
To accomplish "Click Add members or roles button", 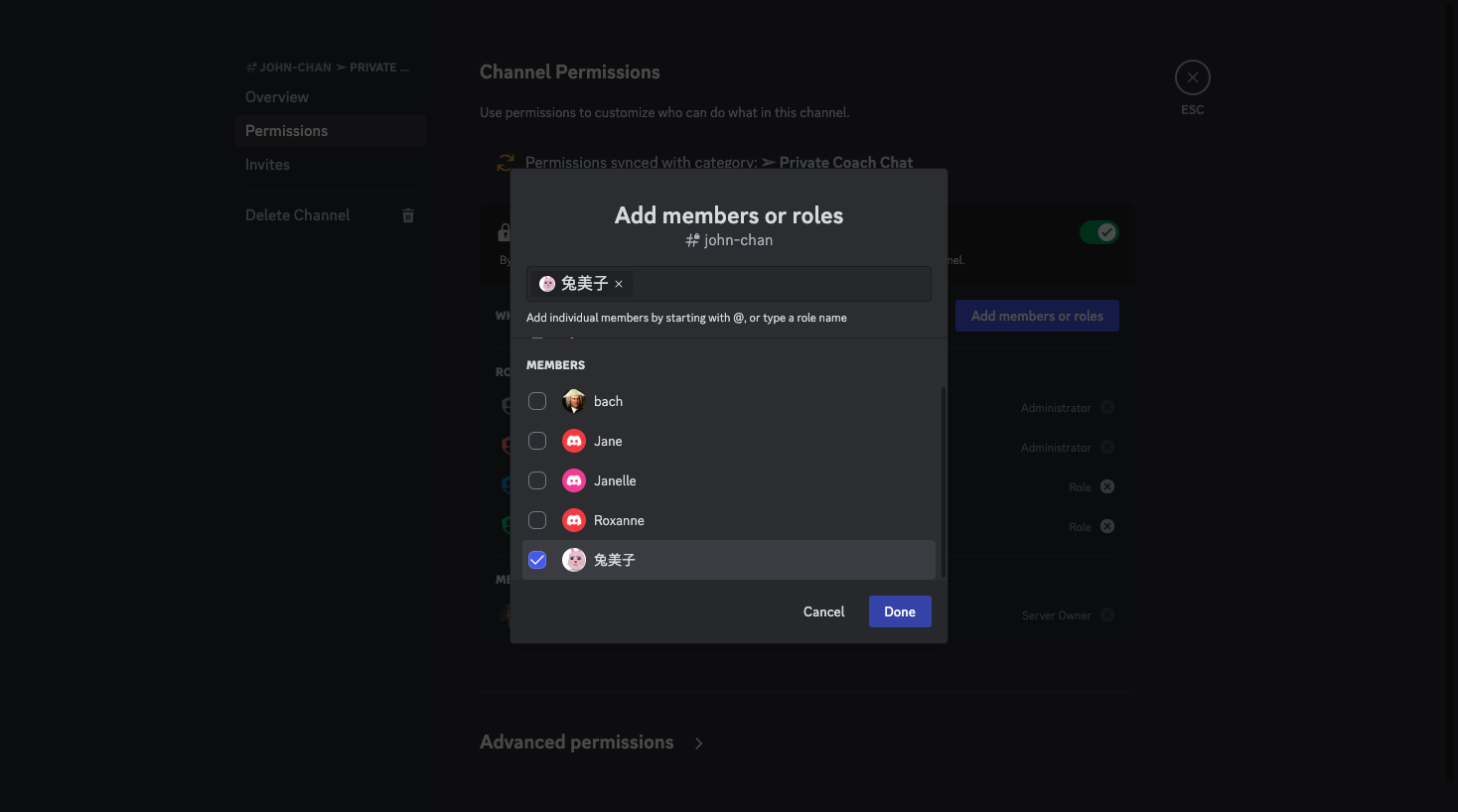I will [x=1037, y=316].
